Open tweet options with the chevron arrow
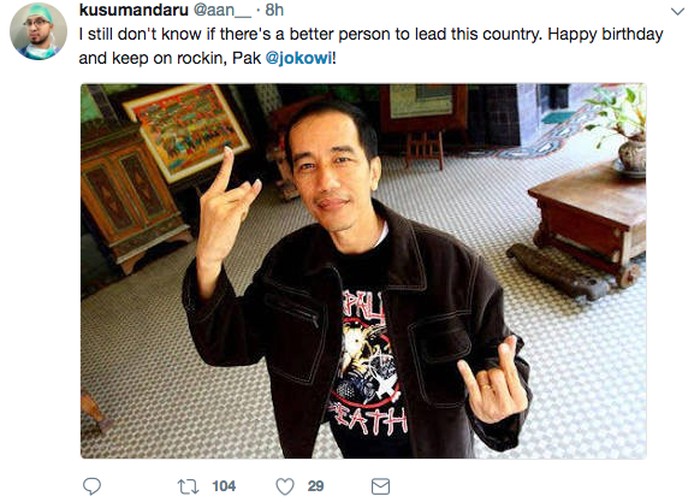This screenshot has height=502, width=700. [678, 11]
